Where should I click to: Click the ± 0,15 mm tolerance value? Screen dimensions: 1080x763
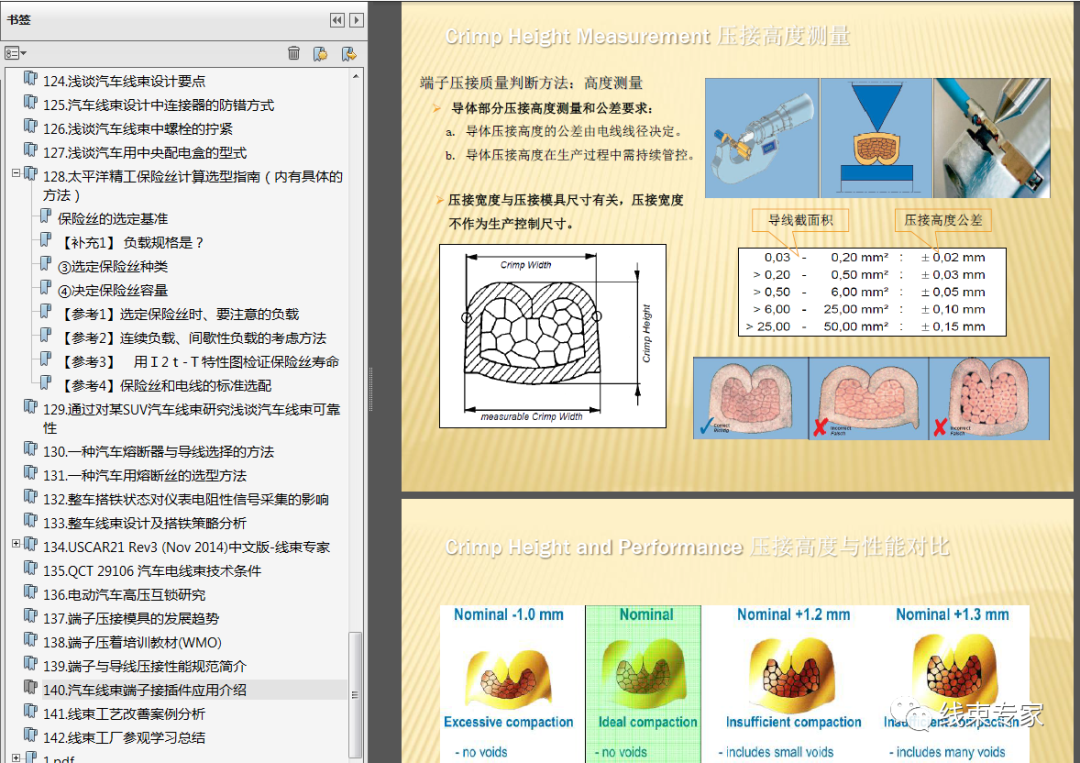(953, 327)
